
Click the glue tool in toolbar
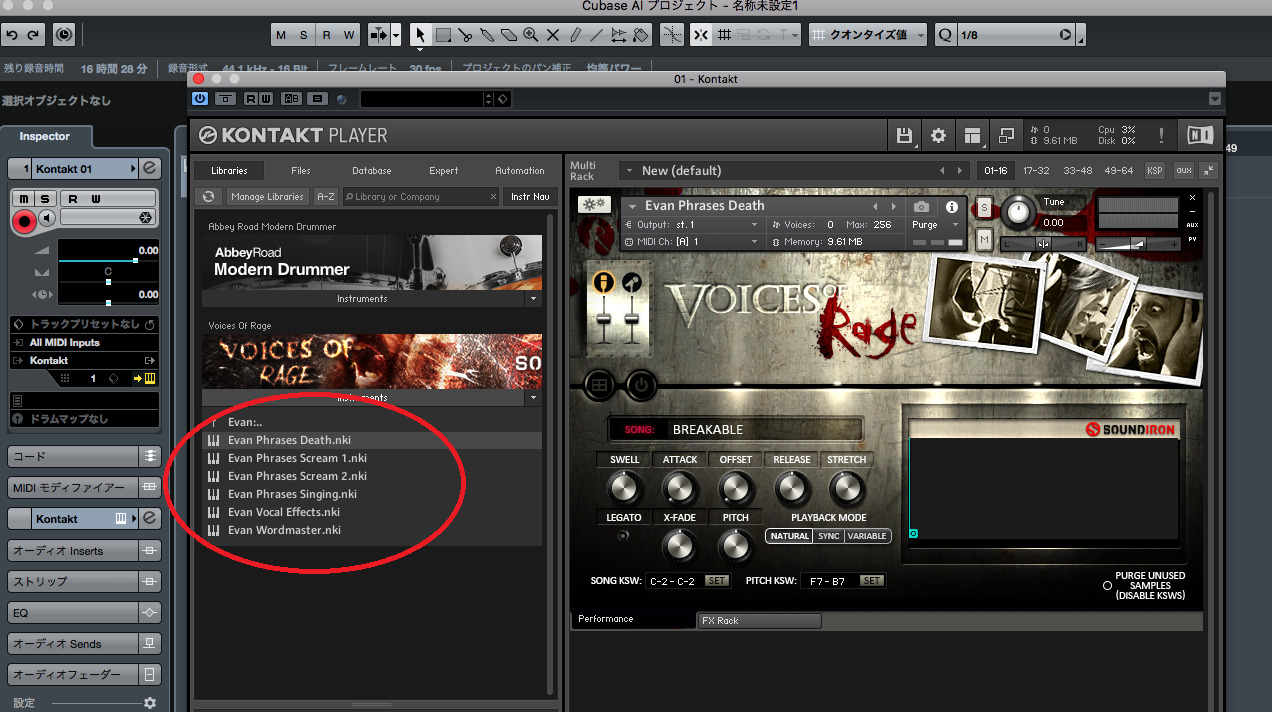click(487, 35)
